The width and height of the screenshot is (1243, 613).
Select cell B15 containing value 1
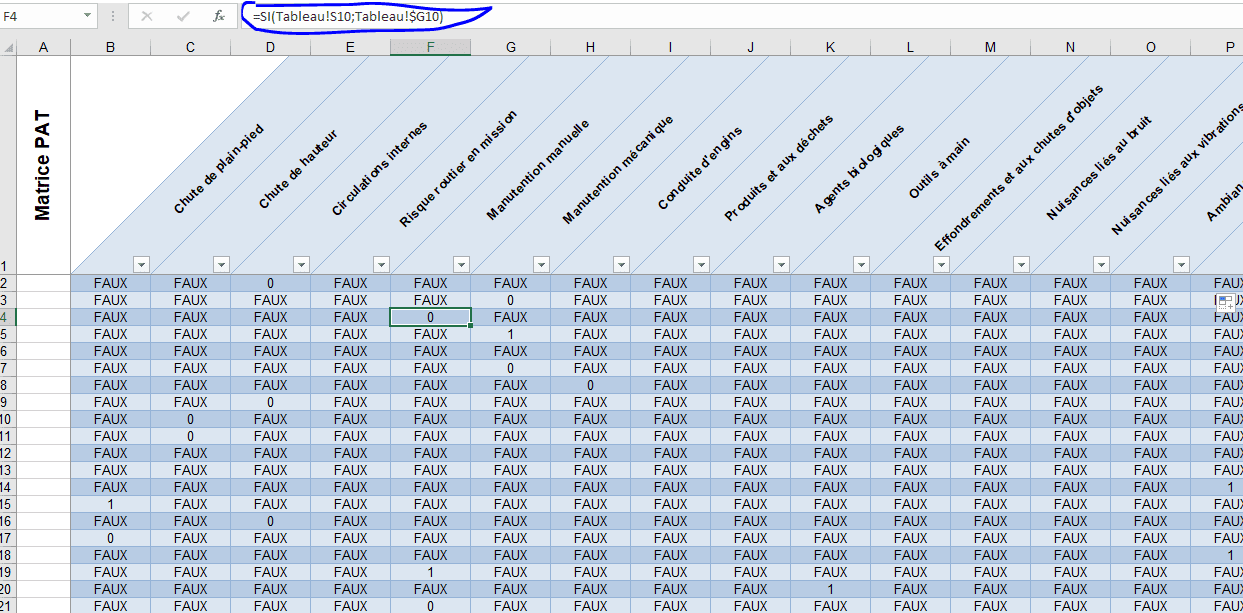(x=110, y=504)
